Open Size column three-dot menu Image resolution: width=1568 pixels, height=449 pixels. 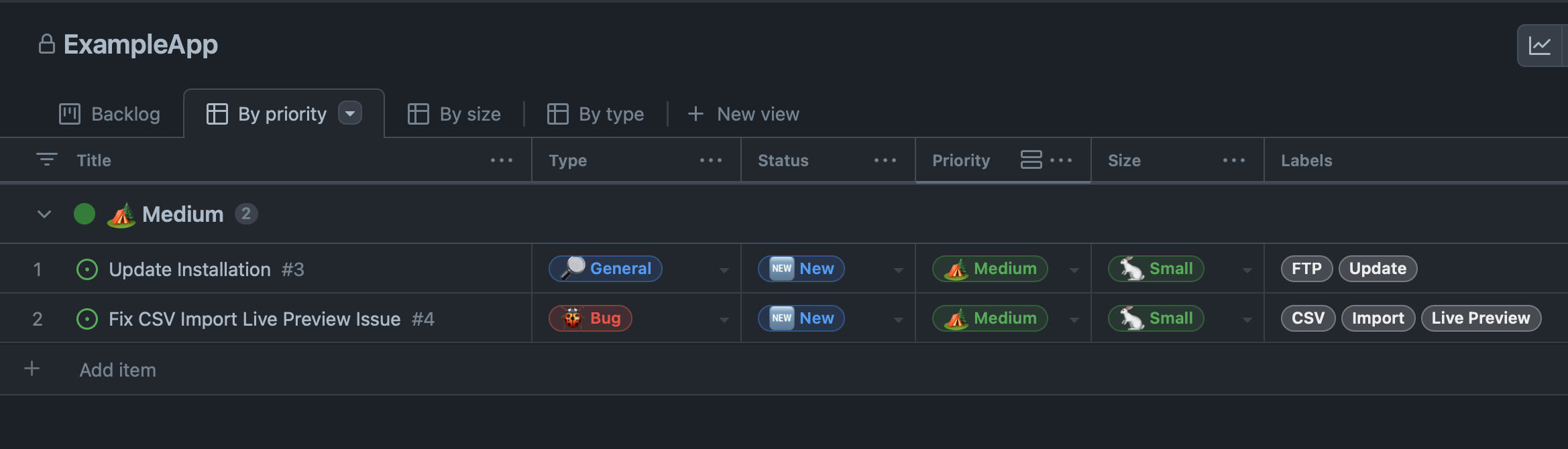1233,160
